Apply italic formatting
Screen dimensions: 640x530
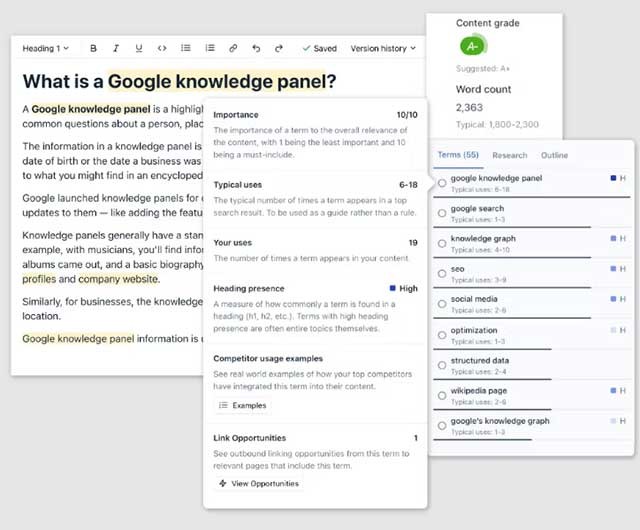point(116,48)
